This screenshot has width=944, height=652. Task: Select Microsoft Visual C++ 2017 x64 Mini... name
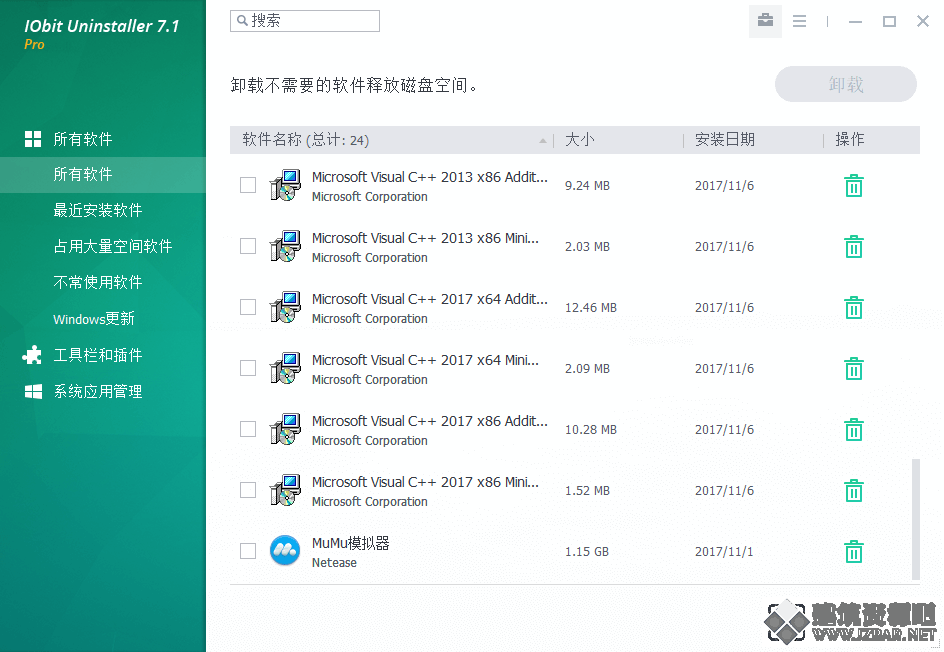pyautogui.click(x=425, y=360)
